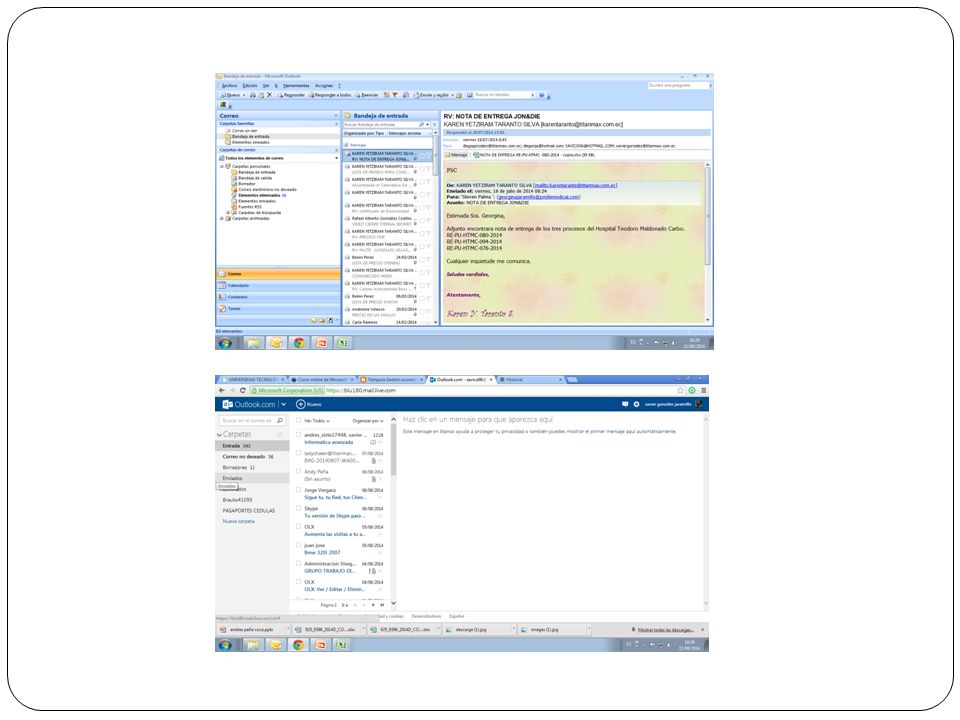Switch to Calendario in the navigation pane
Image resolution: width=960 pixels, height=720 pixels.
point(278,285)
